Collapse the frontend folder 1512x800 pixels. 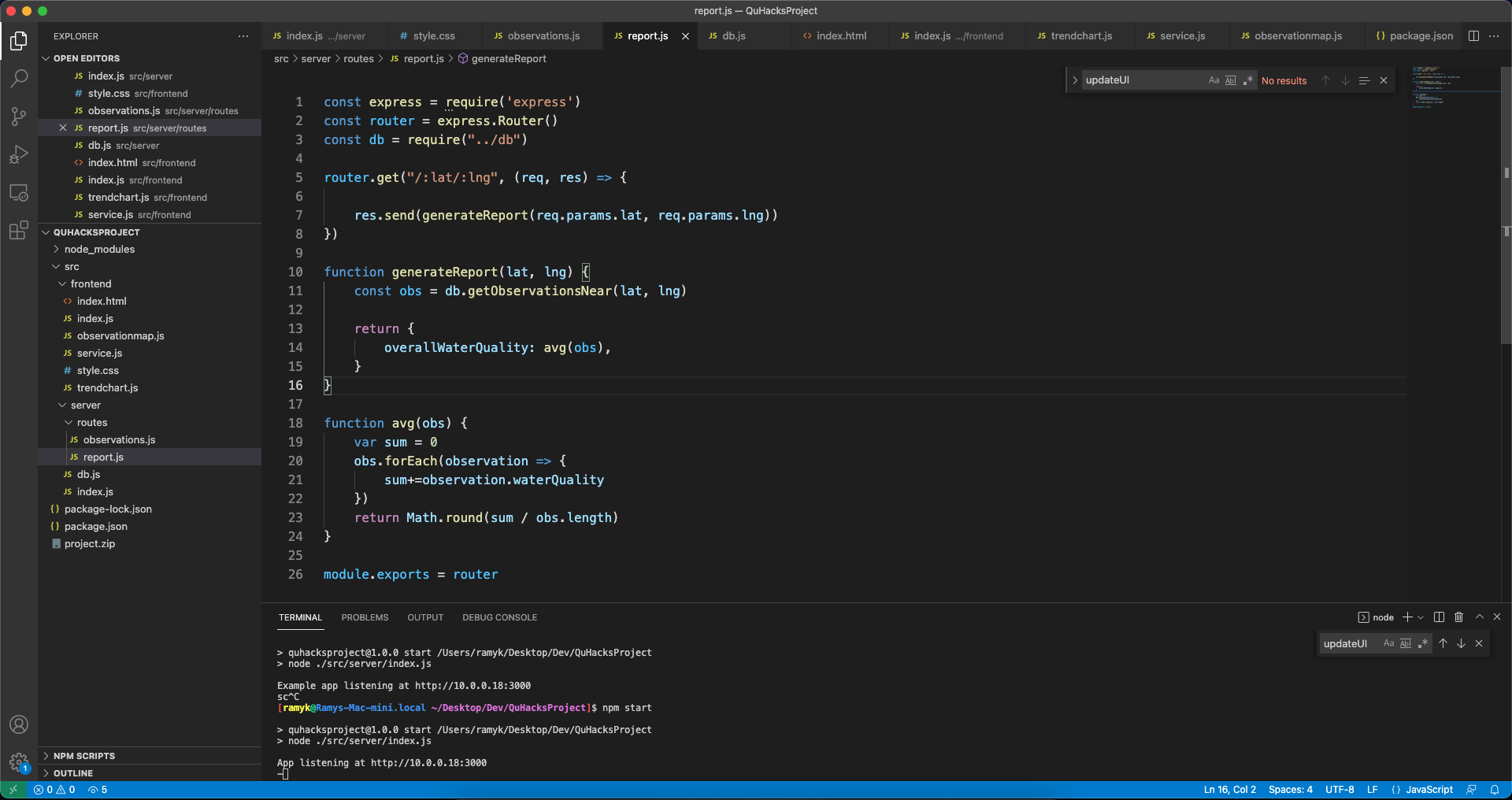91,284
